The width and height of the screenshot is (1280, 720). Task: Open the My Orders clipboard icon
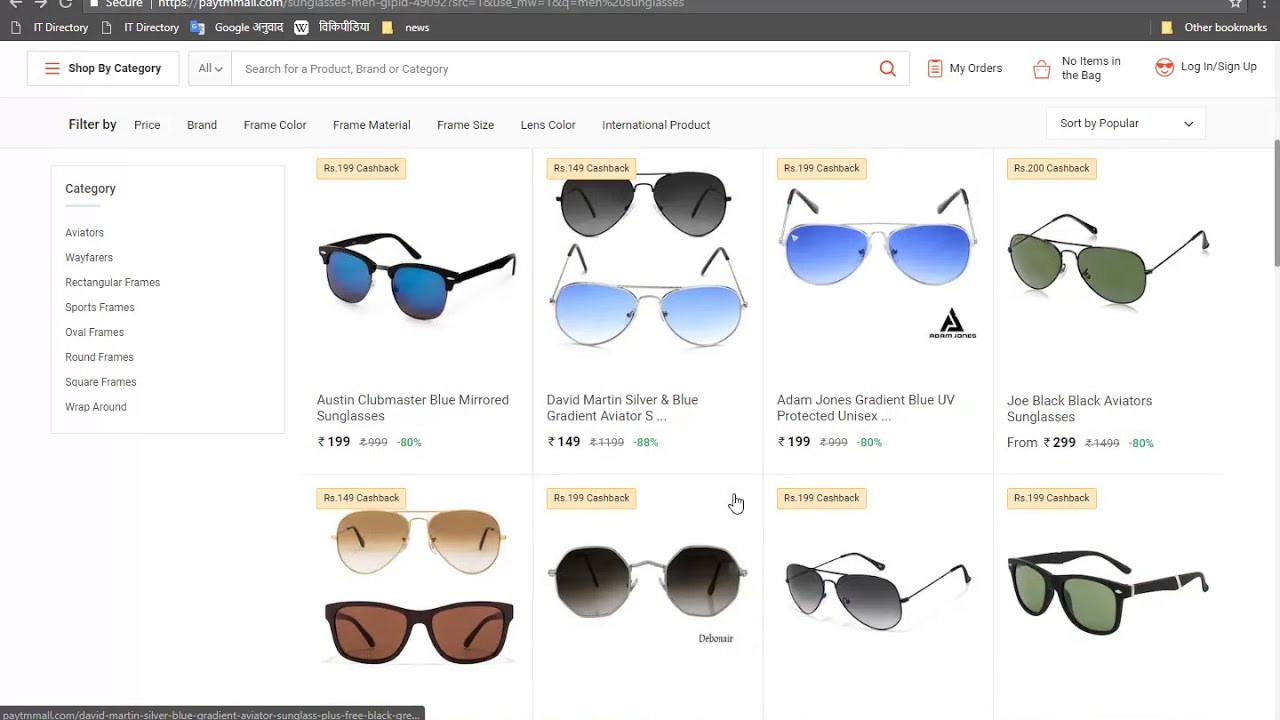click(935, 68)
